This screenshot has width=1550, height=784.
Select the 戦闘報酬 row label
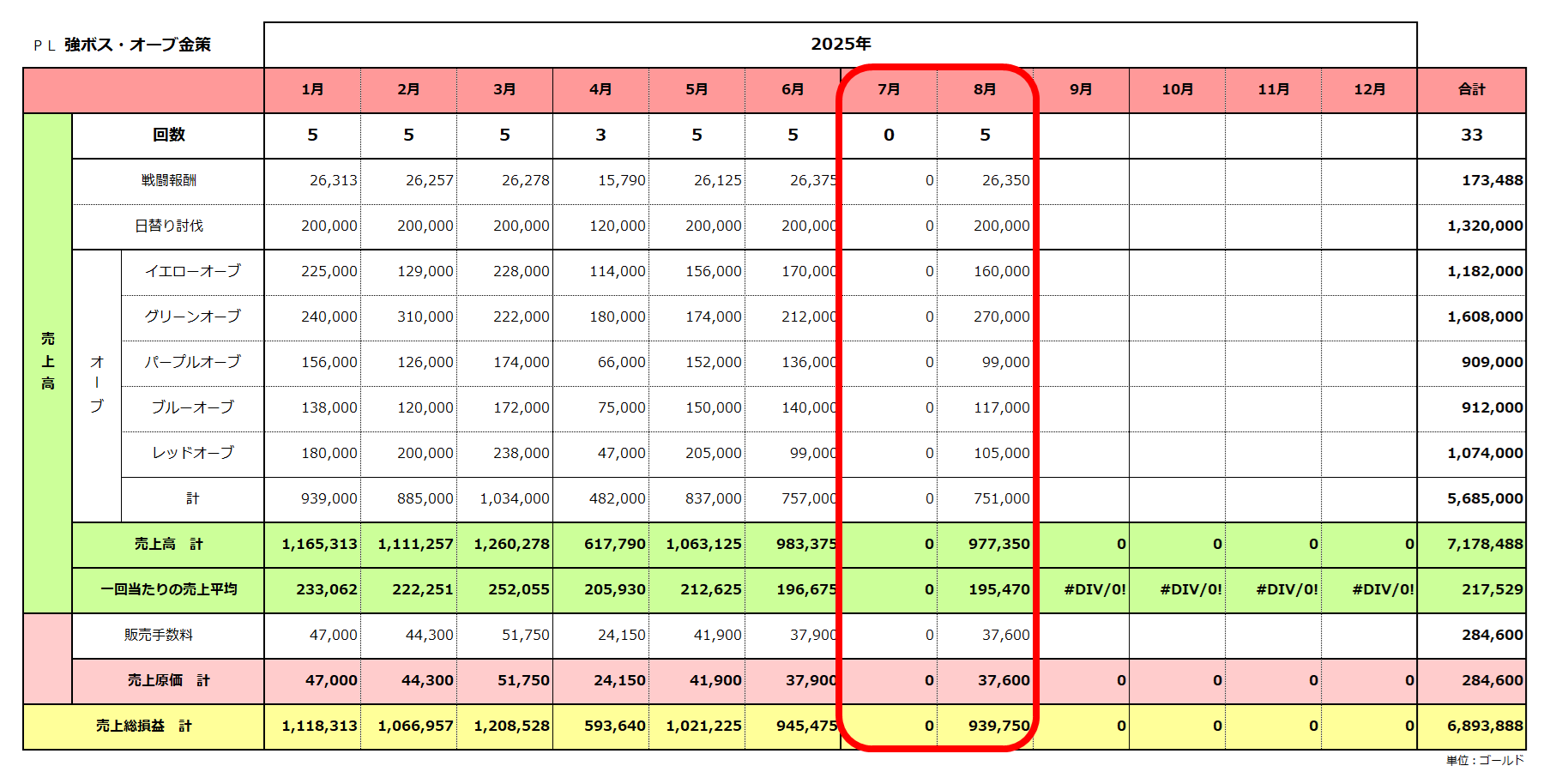pyautogui.click(x=168, y=180)
